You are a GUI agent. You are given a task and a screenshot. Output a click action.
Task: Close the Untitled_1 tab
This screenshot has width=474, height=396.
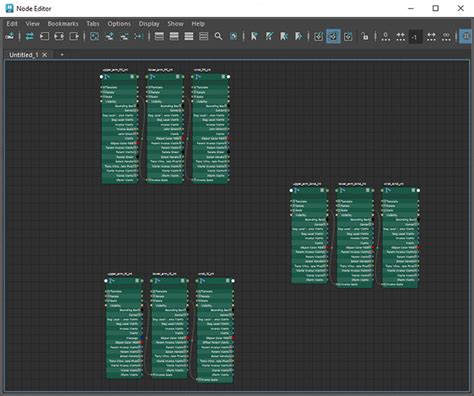pyautogui.click(x=44, y=55)
